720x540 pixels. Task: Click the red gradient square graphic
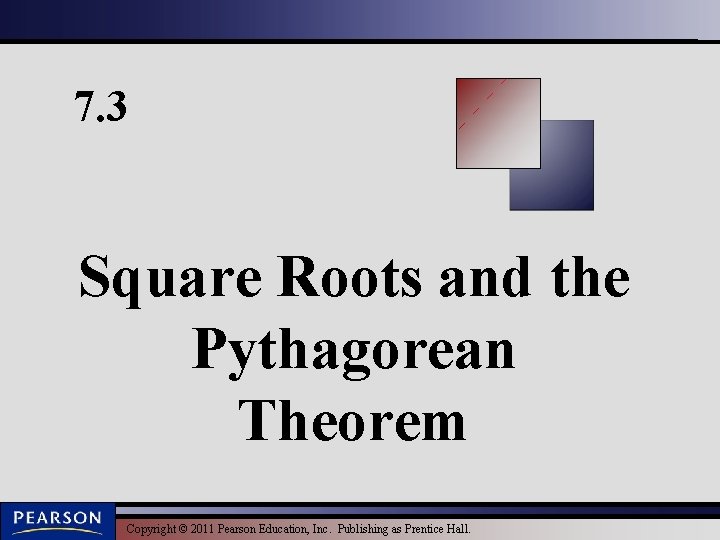click(498, 123)
